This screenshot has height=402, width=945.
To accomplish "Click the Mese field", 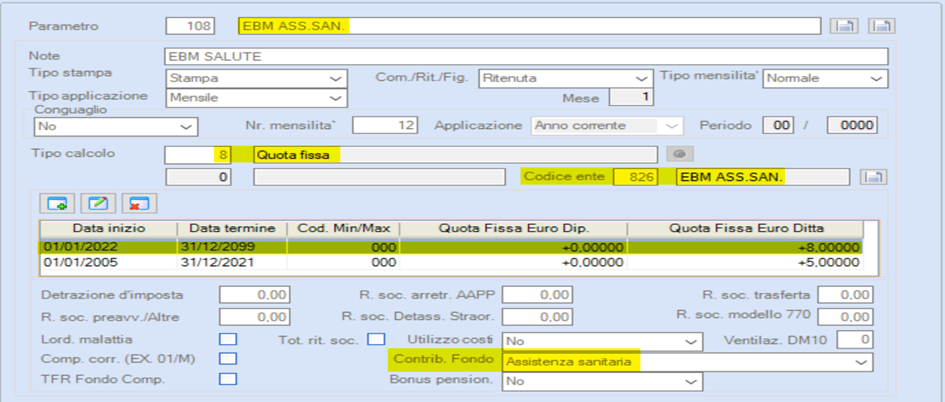I will tap(630, 97).
